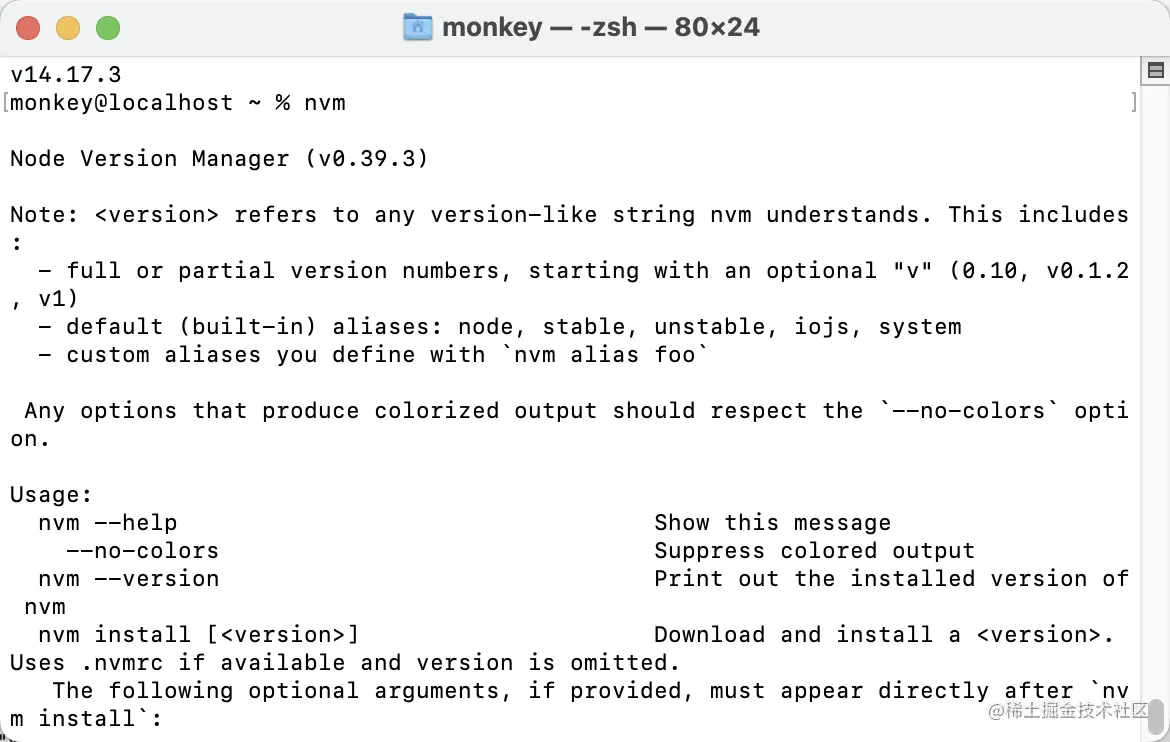The image size is (1170, 742).
Task: Click the 'm install`:' last line
Action: (86, 719)
